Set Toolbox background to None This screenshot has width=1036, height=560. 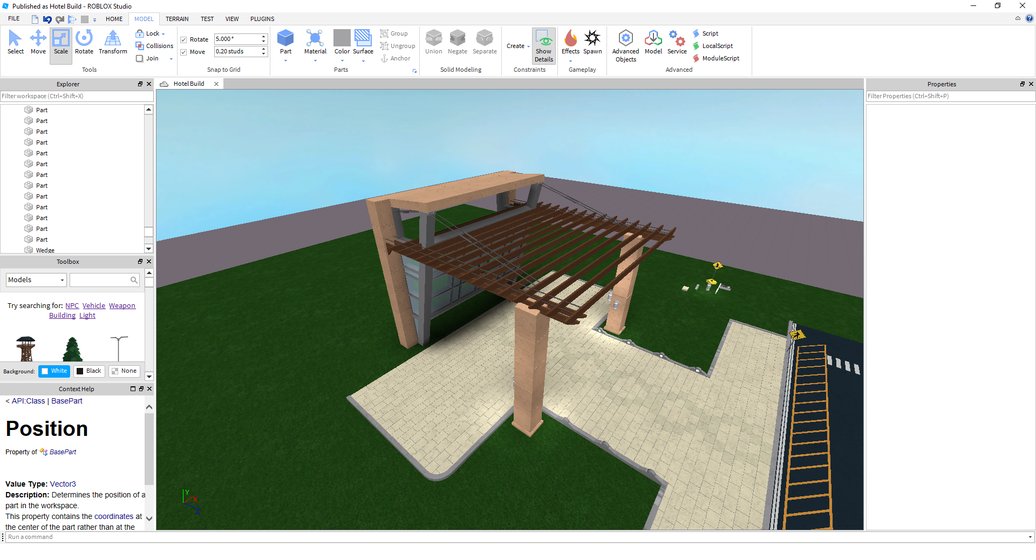tap(124, 371)
